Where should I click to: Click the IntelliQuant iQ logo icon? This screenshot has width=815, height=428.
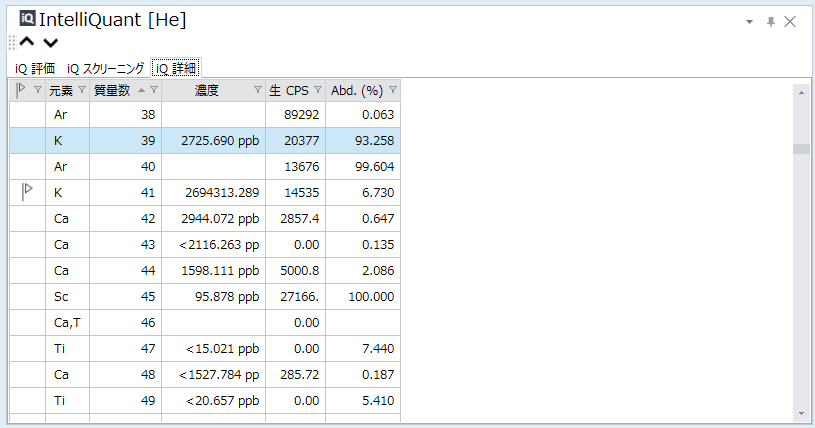pyautogui.click(x=28, y=18)
